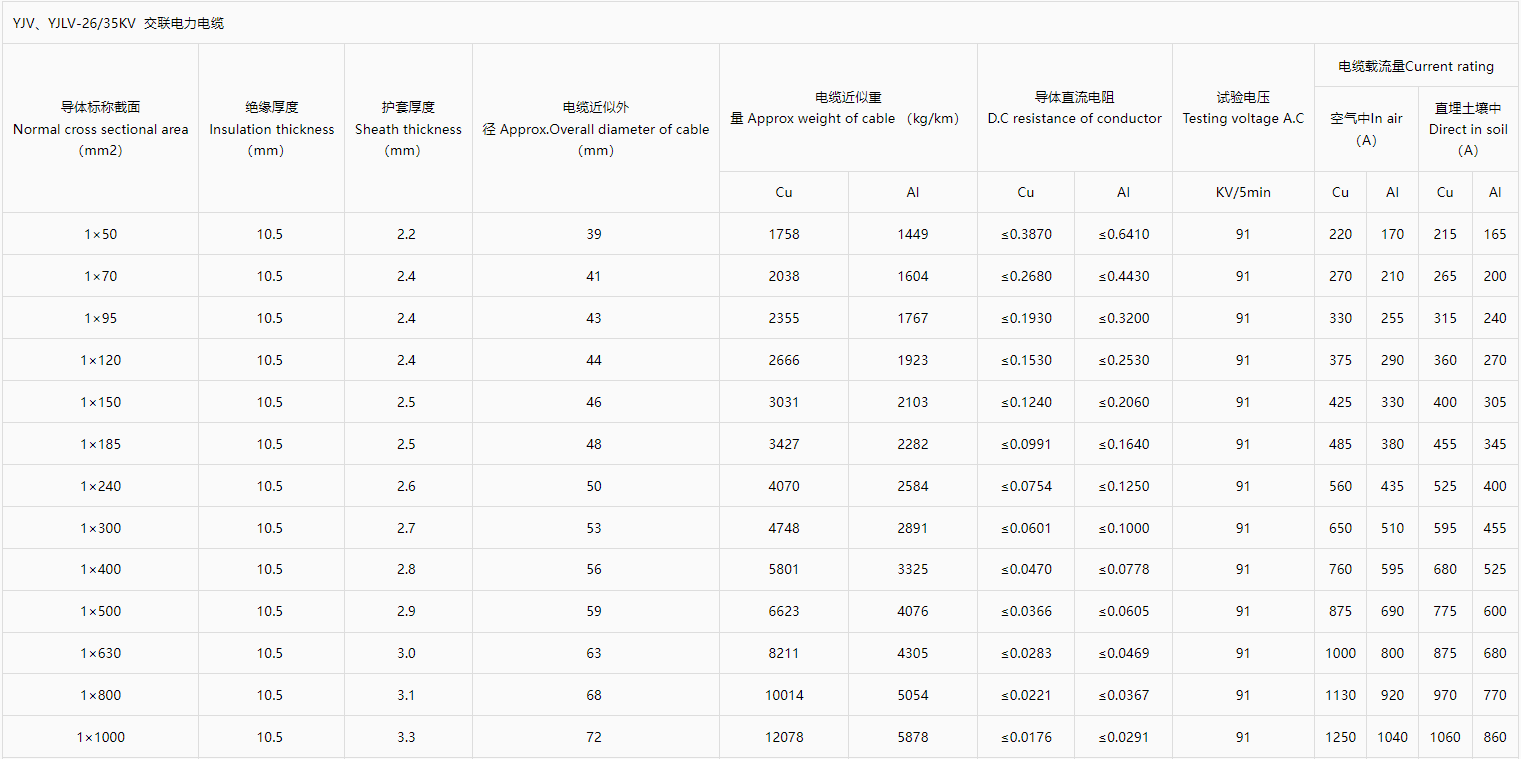The image size is (1521, 759).
Task: Click overall diameter 53 in 1×300 row
Action: coord(594,528)
